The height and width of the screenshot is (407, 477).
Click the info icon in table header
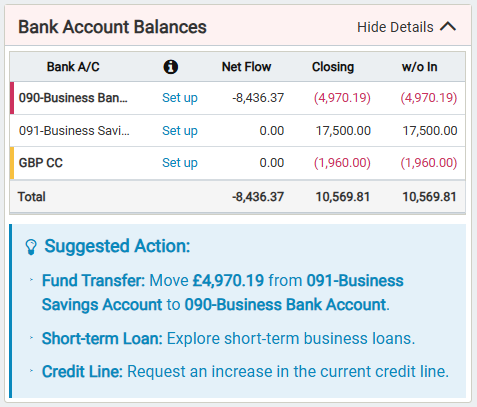(x=171, y=67)
